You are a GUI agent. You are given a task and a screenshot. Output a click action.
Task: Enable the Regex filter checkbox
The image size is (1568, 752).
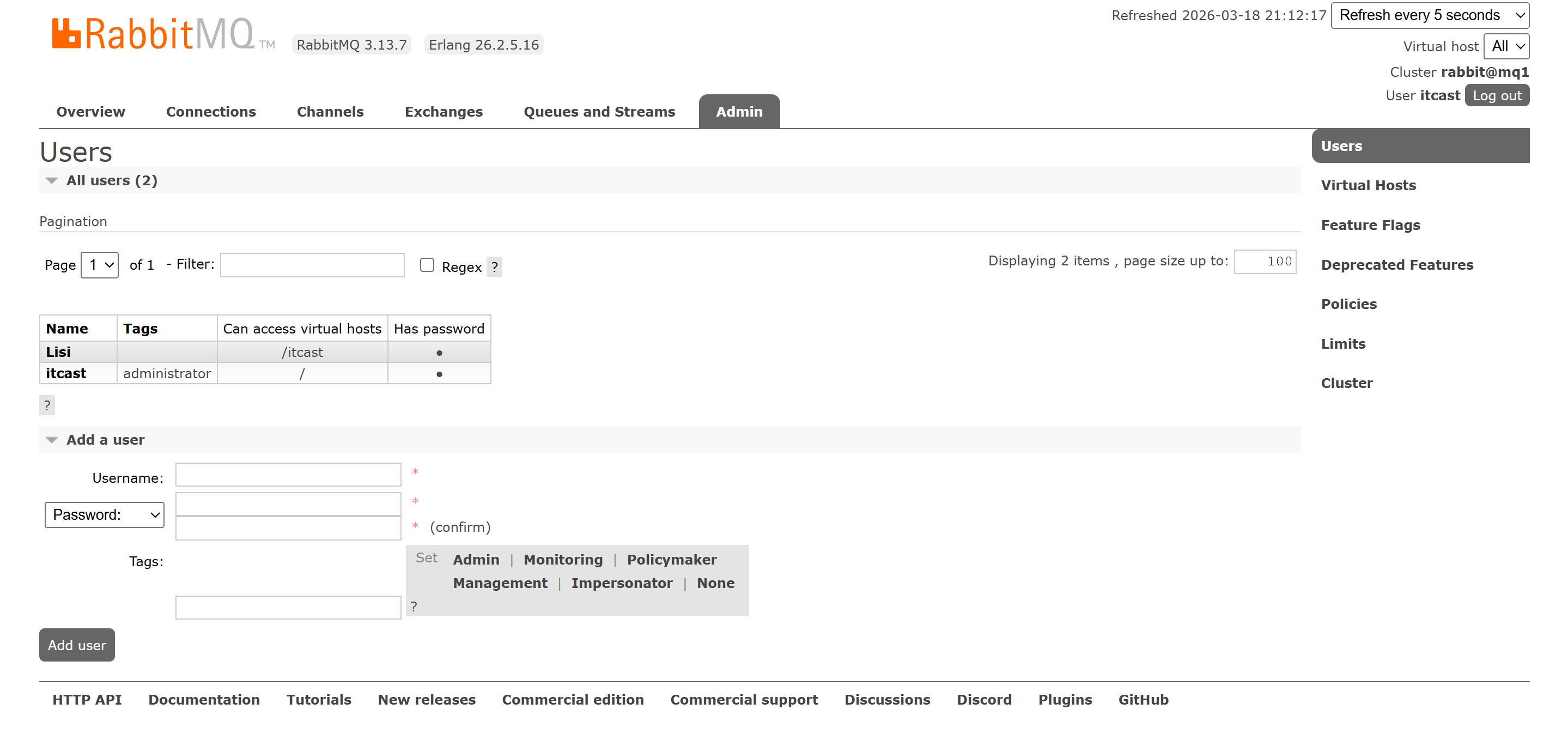click(x=427, y=265)
